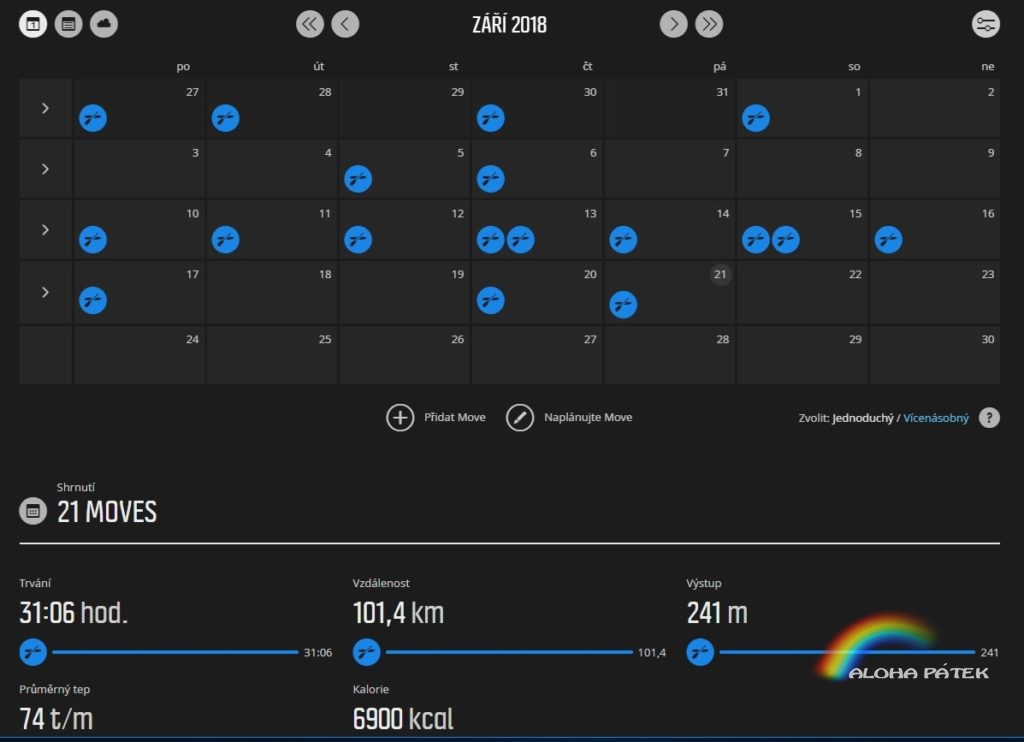Viewport: 1024px width, 742px height.
Task: Click the cloud sync icon
Action: tap(104, 25)
